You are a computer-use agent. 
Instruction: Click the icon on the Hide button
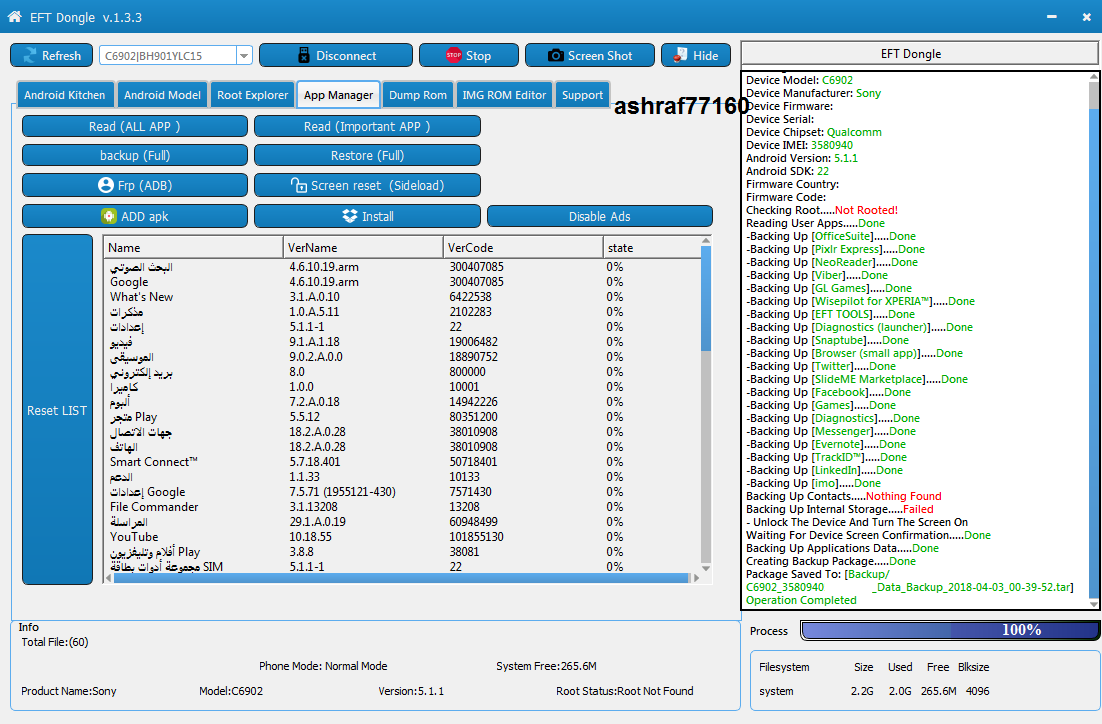[x=680, y=56]
